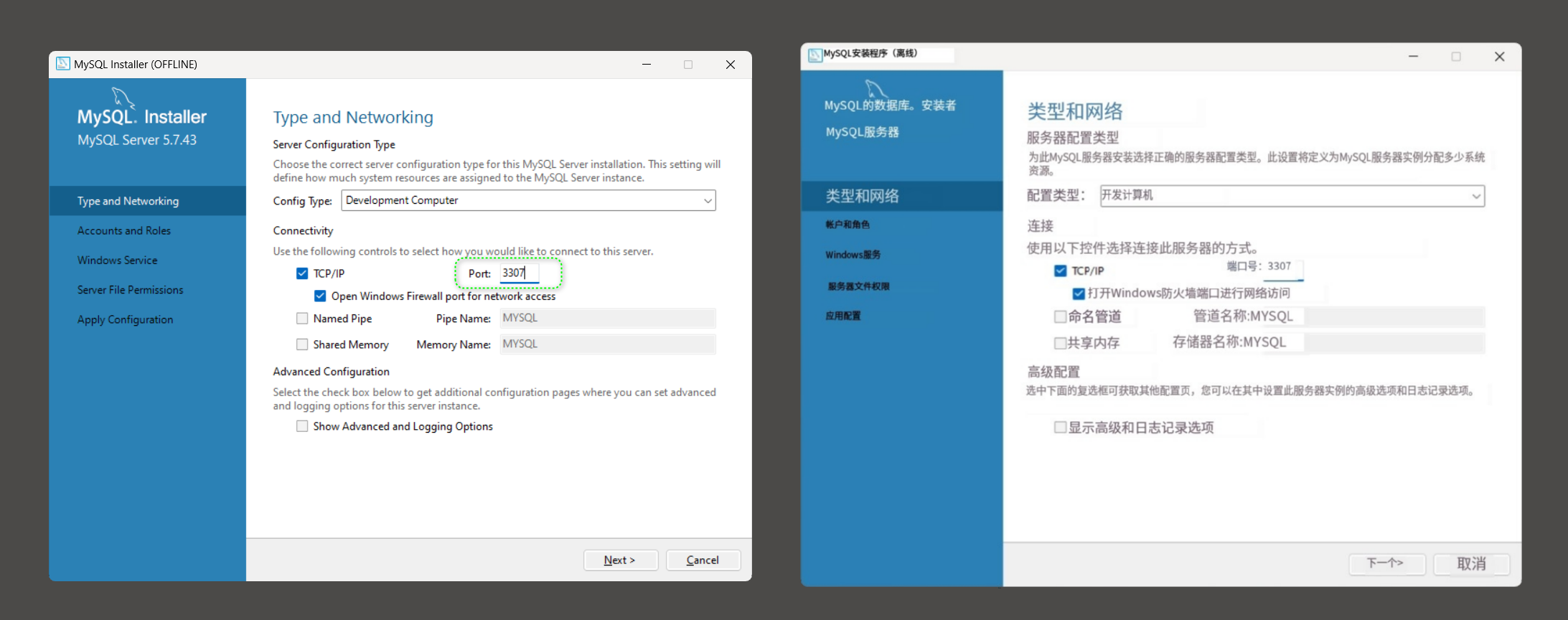Check Show Advanced and Logging Options
The image size is (1568, 620).
point(302,426)
